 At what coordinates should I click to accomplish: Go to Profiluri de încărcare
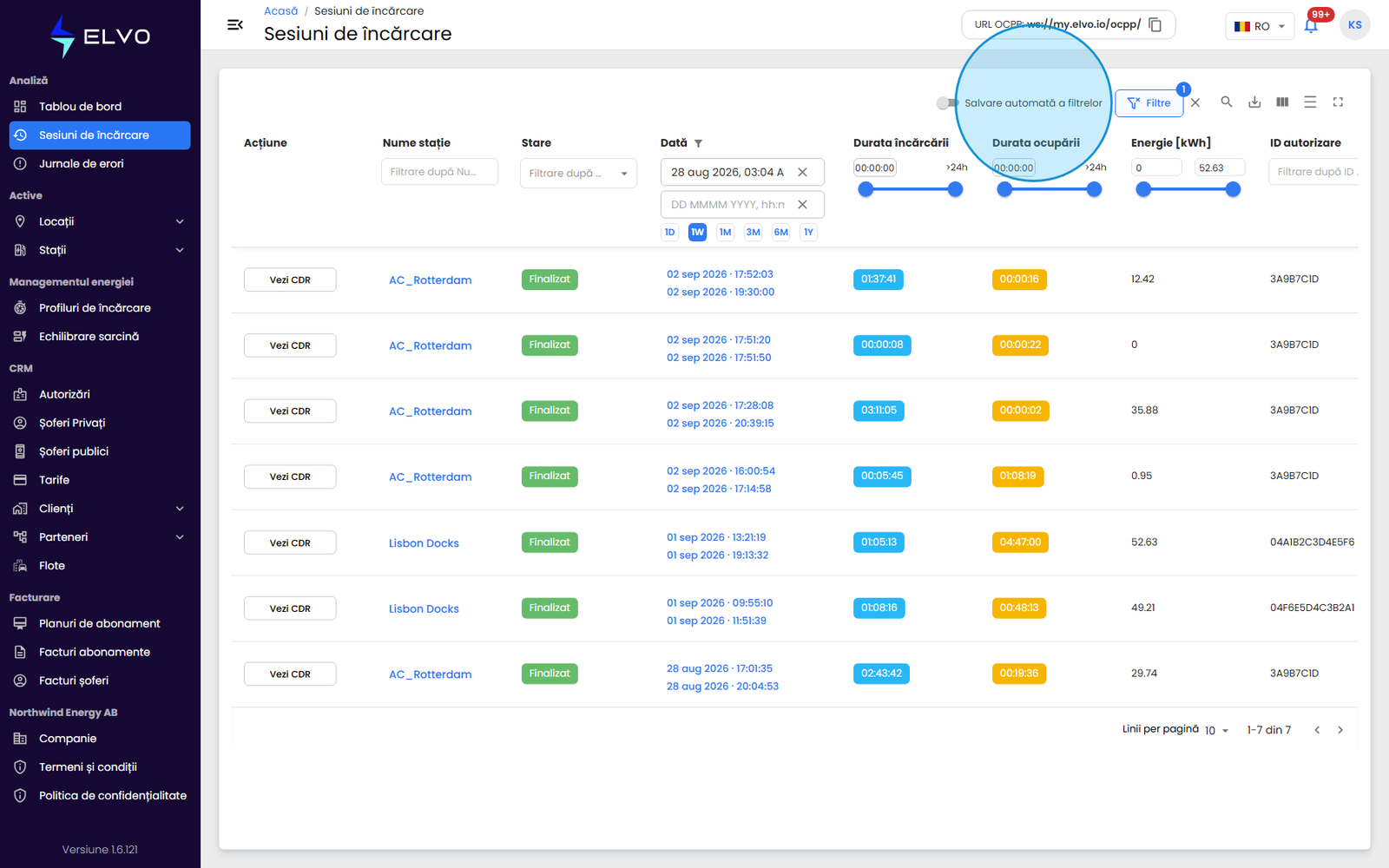coord(100,308)
